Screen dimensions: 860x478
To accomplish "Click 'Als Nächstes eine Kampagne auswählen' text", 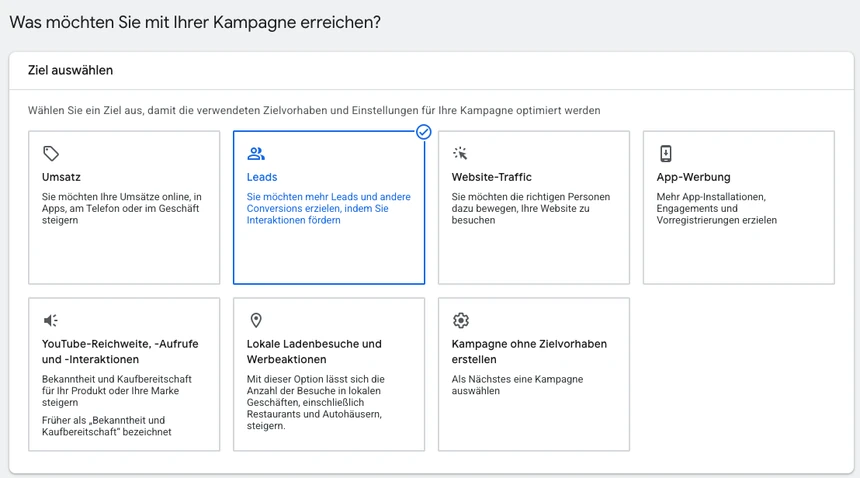I will coord(517,385).
